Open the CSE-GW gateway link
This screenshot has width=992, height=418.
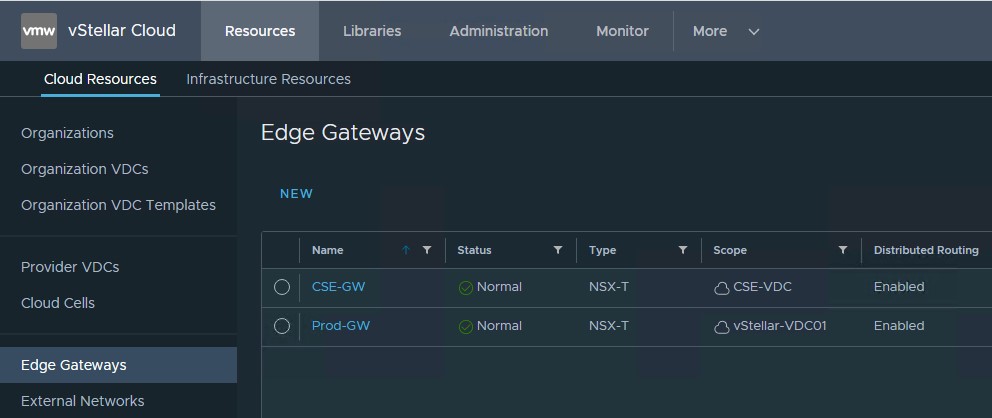pyautogui.click(x=338, y=287)
